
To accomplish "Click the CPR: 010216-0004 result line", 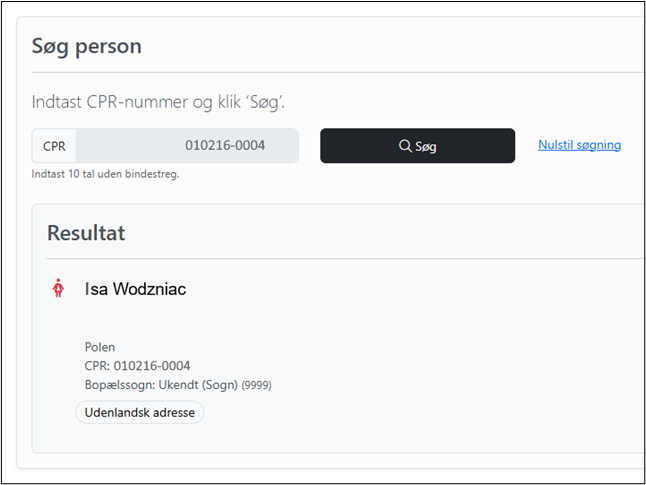I will tap(137, 366).
